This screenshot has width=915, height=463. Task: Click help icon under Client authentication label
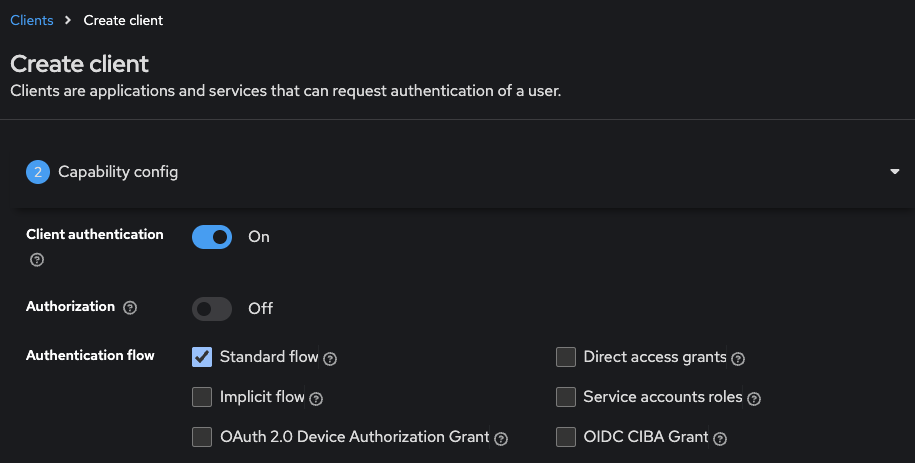click(37, 260)
